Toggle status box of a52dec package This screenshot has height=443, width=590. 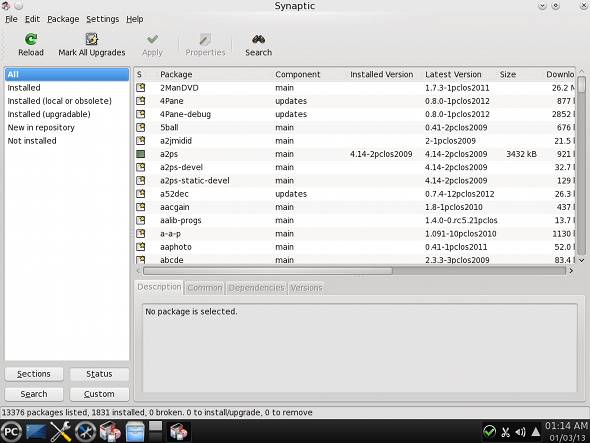[x=141, y=194]
